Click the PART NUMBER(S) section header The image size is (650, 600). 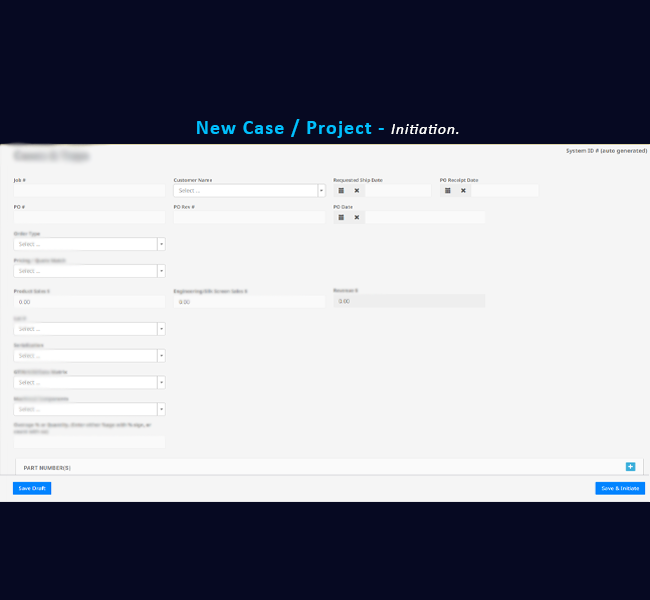[47, 467]
